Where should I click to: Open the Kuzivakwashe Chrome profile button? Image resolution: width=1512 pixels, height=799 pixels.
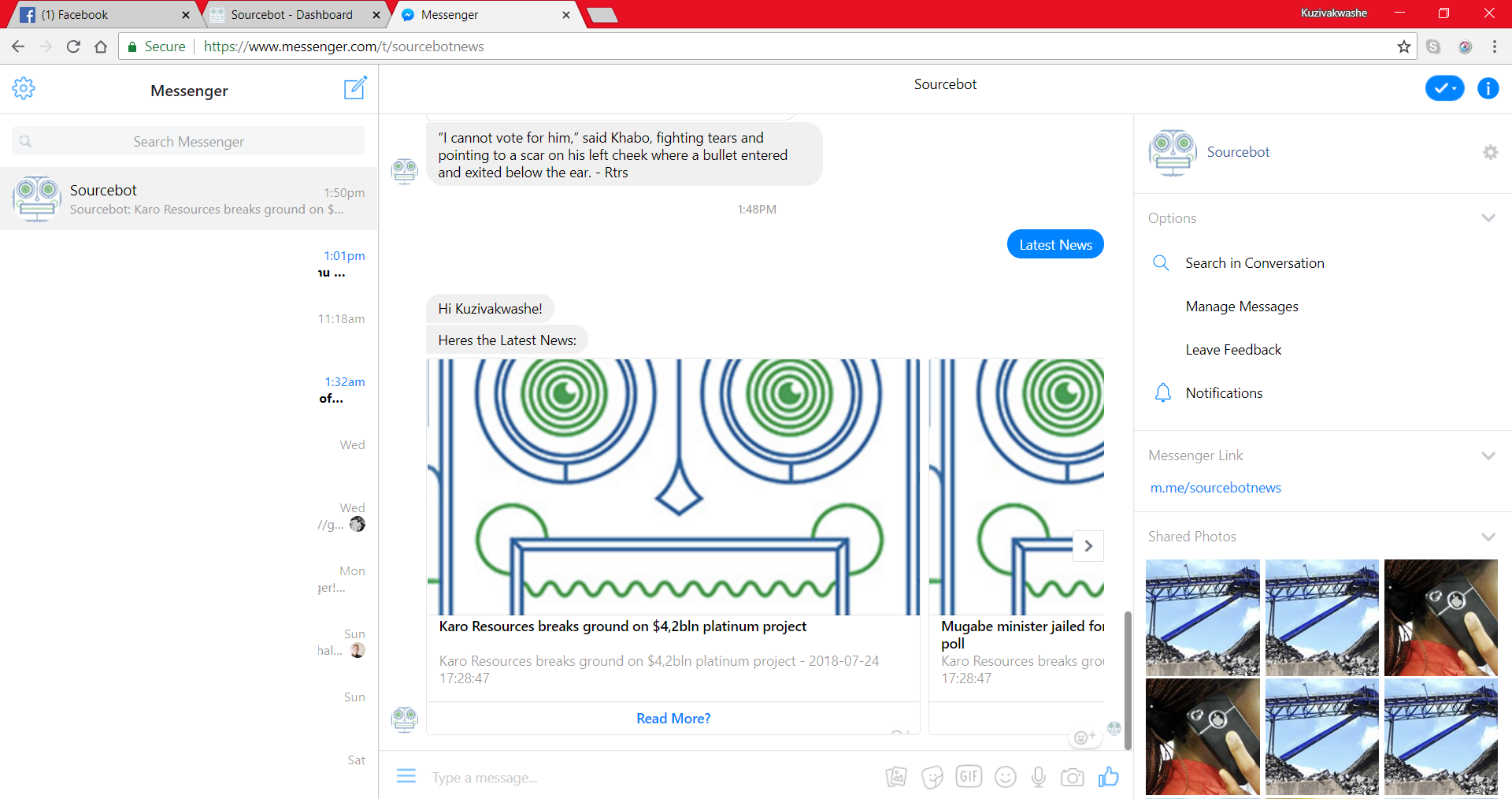(1334, 13)
